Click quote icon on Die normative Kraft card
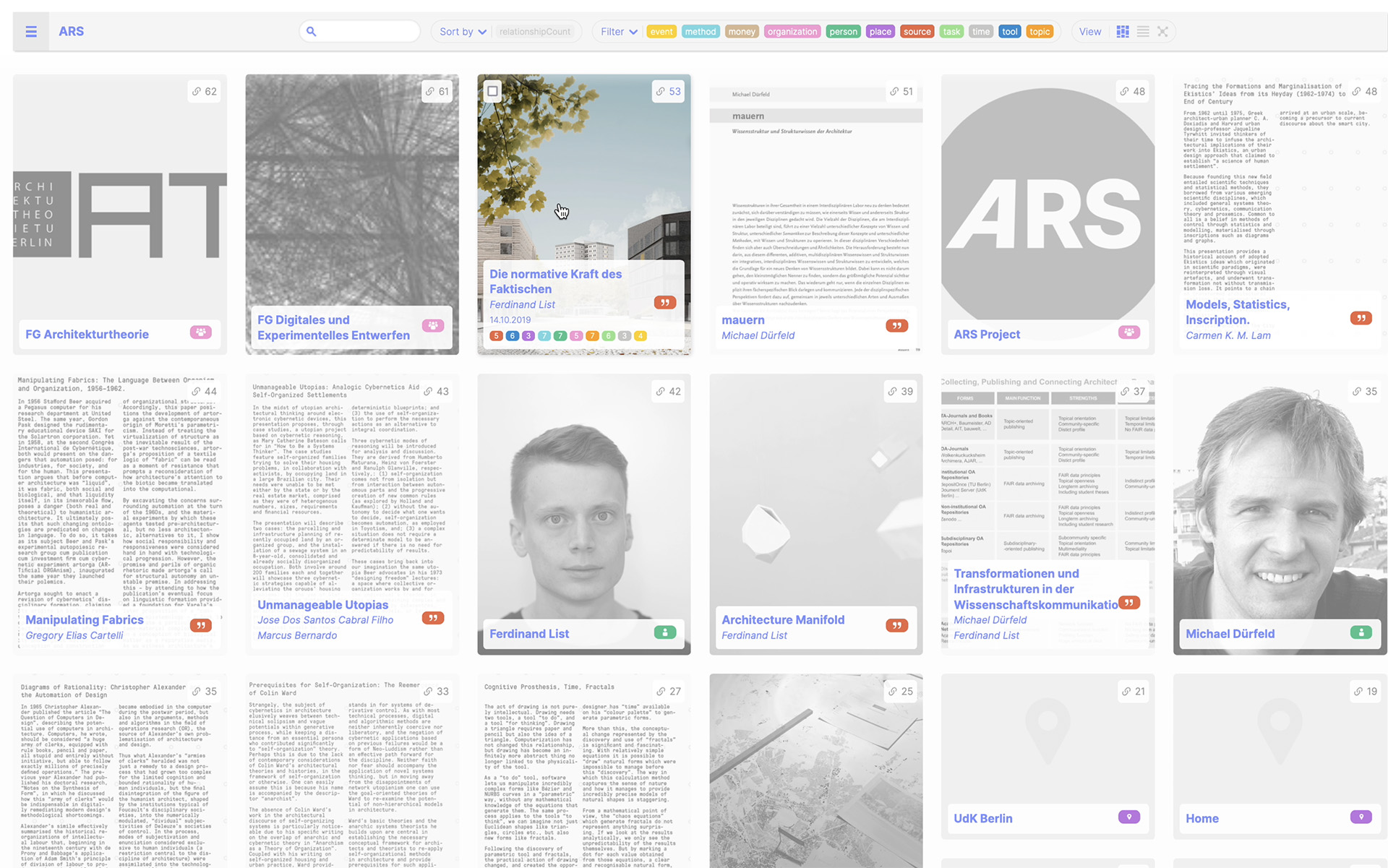 point(664,302)
